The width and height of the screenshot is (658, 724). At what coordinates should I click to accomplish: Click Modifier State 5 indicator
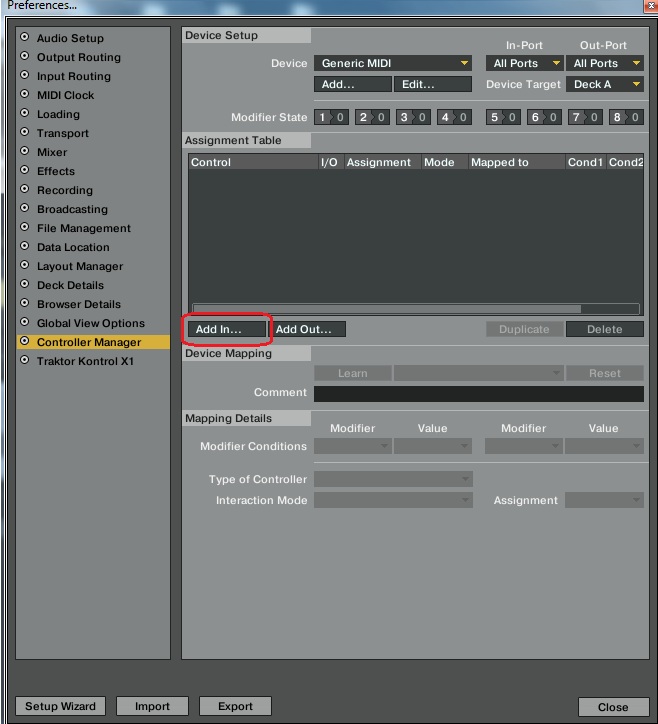coord(503,117)
